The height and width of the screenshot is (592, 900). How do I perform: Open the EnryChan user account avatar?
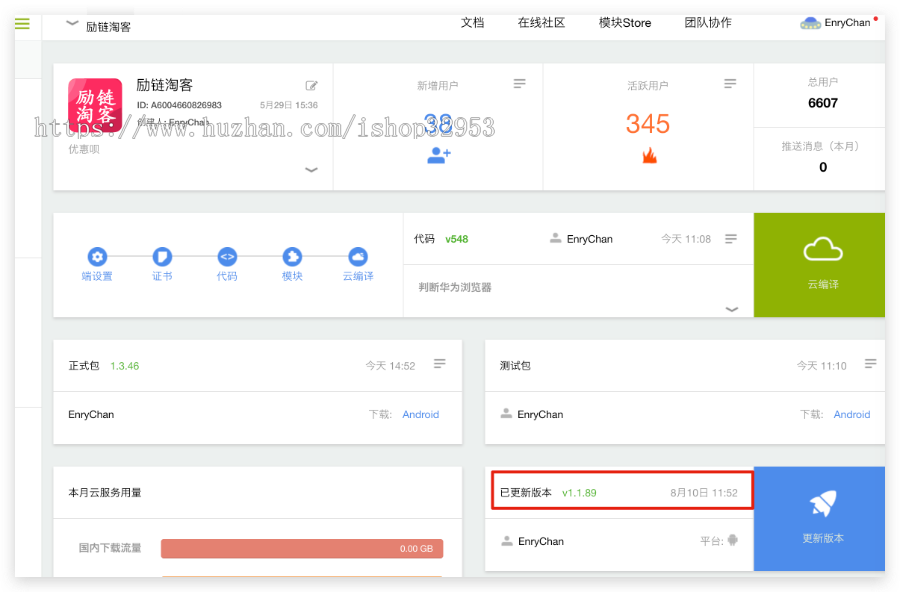pos(810,23)
